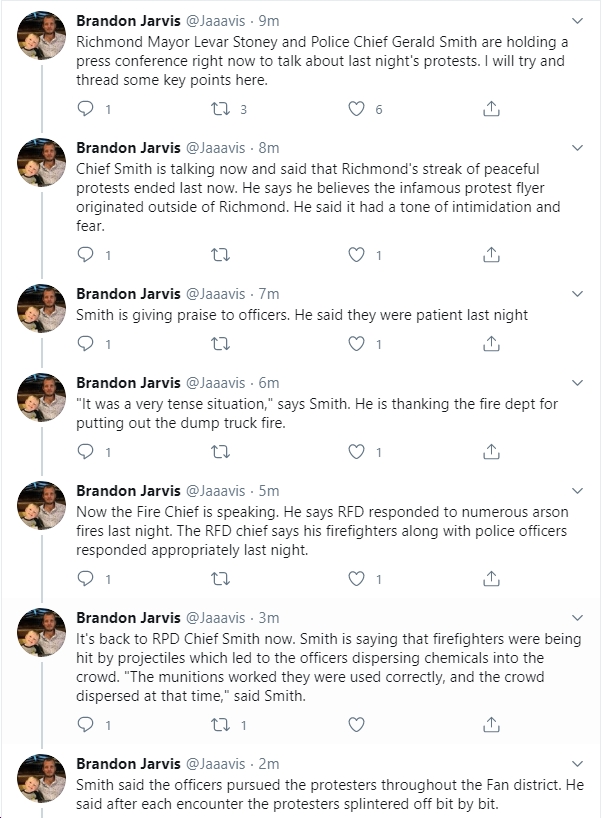The image size is (615, 818).
Task: Click the @Jaaavis handle on the 8m tweet
Action: (x=215, y=148)
